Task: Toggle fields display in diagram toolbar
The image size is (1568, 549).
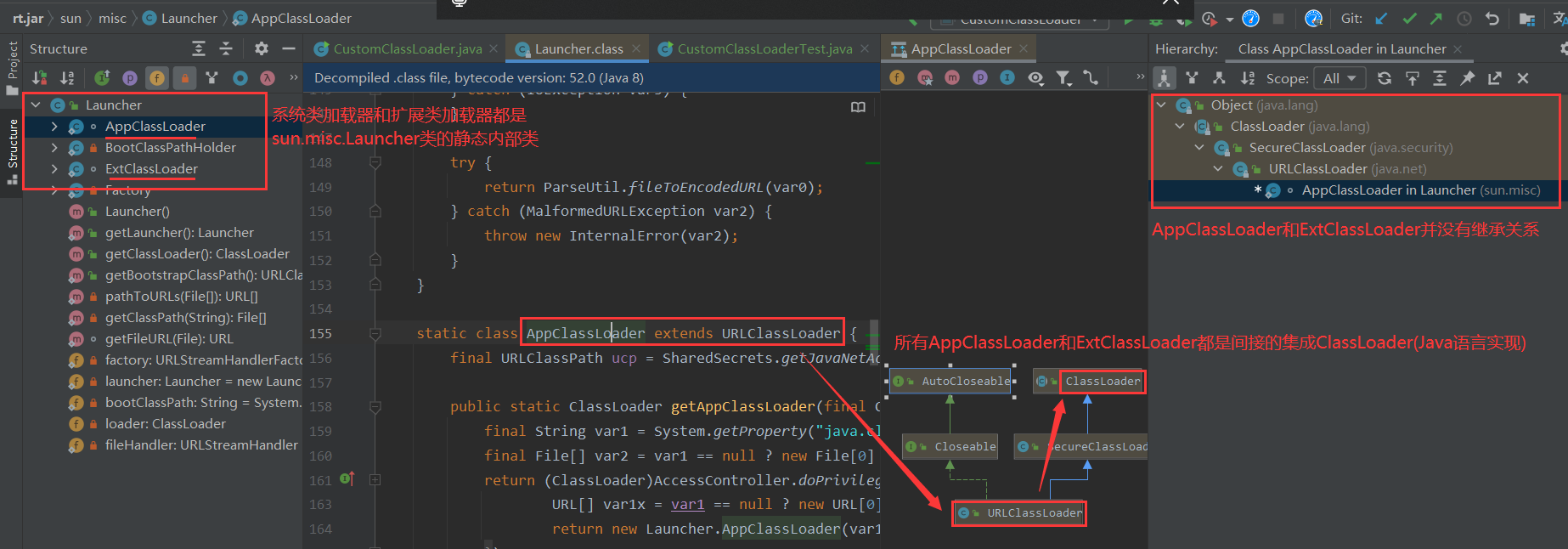Action: (897, 78)
